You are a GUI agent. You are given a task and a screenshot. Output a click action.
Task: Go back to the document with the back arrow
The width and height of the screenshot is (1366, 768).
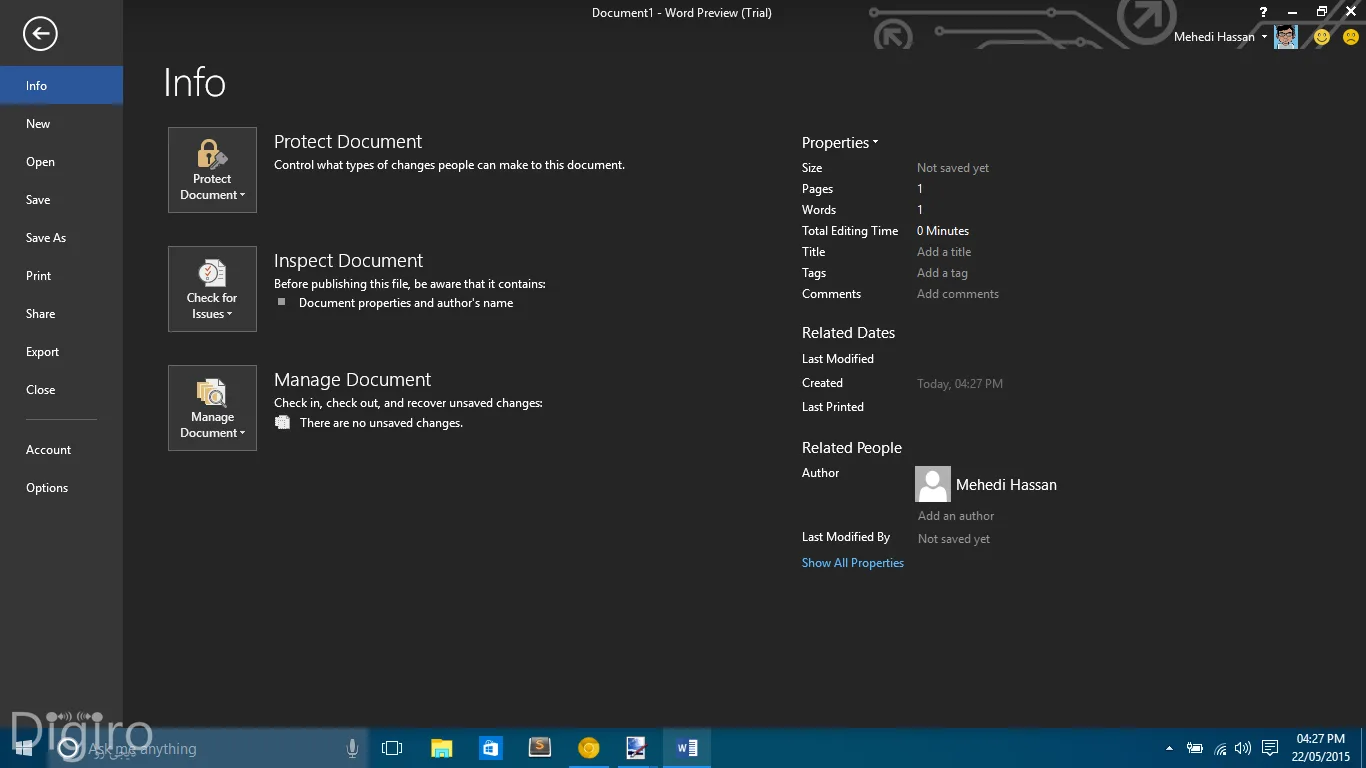[40, 34]
